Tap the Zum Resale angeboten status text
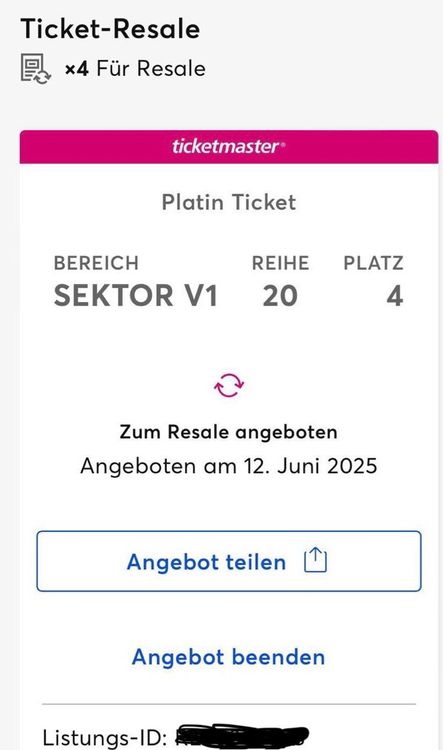 229,432
